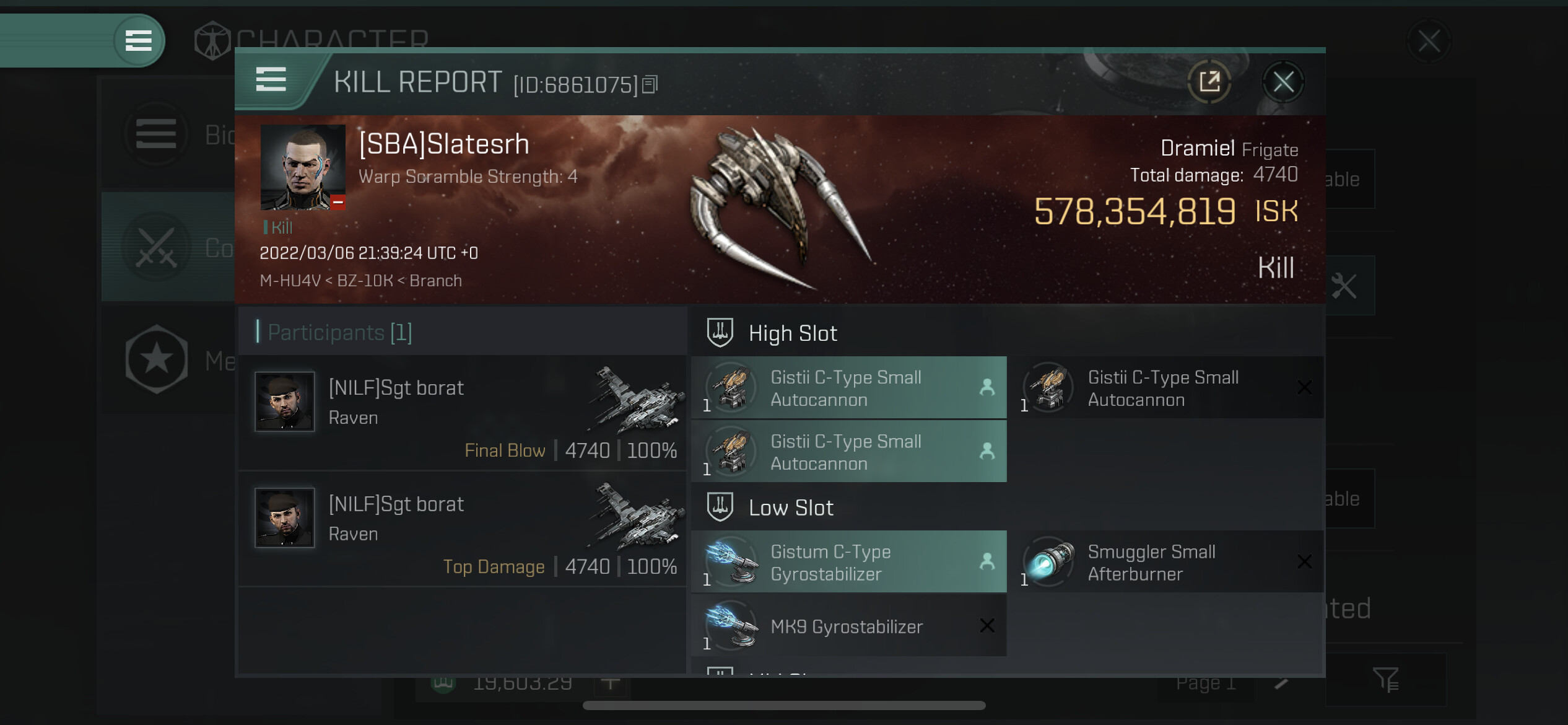Open Slatesrh's character portrait
The width and height of the screenshot is (1568, 725).
(303, 167)
